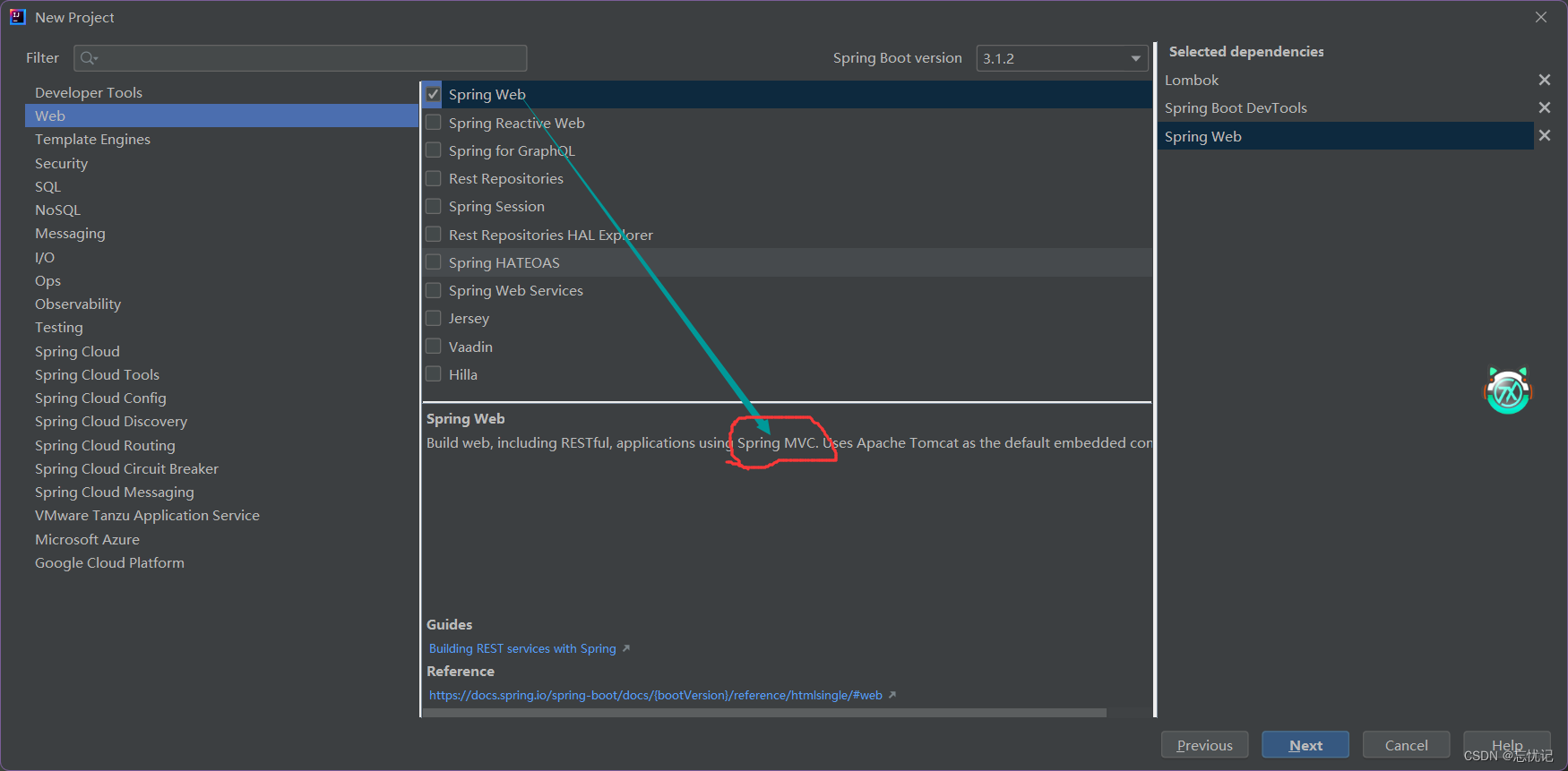Viewport: 1568px width, 771px height.
Task: Uncheck the Spring Web checkbox
Action: point(434,94)
